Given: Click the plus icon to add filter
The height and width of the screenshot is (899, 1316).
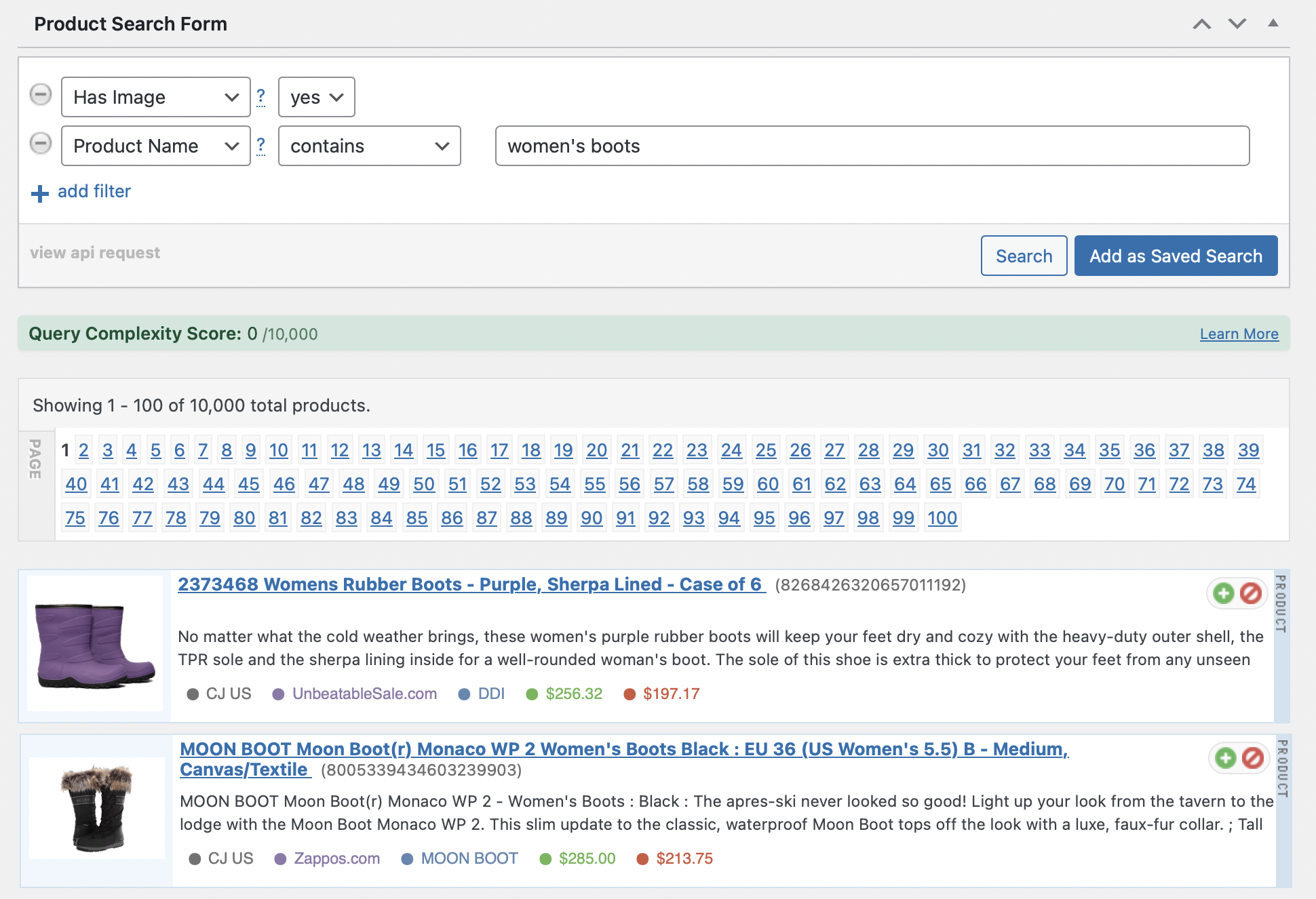Looking at the screenshot, I should (40, 193).
